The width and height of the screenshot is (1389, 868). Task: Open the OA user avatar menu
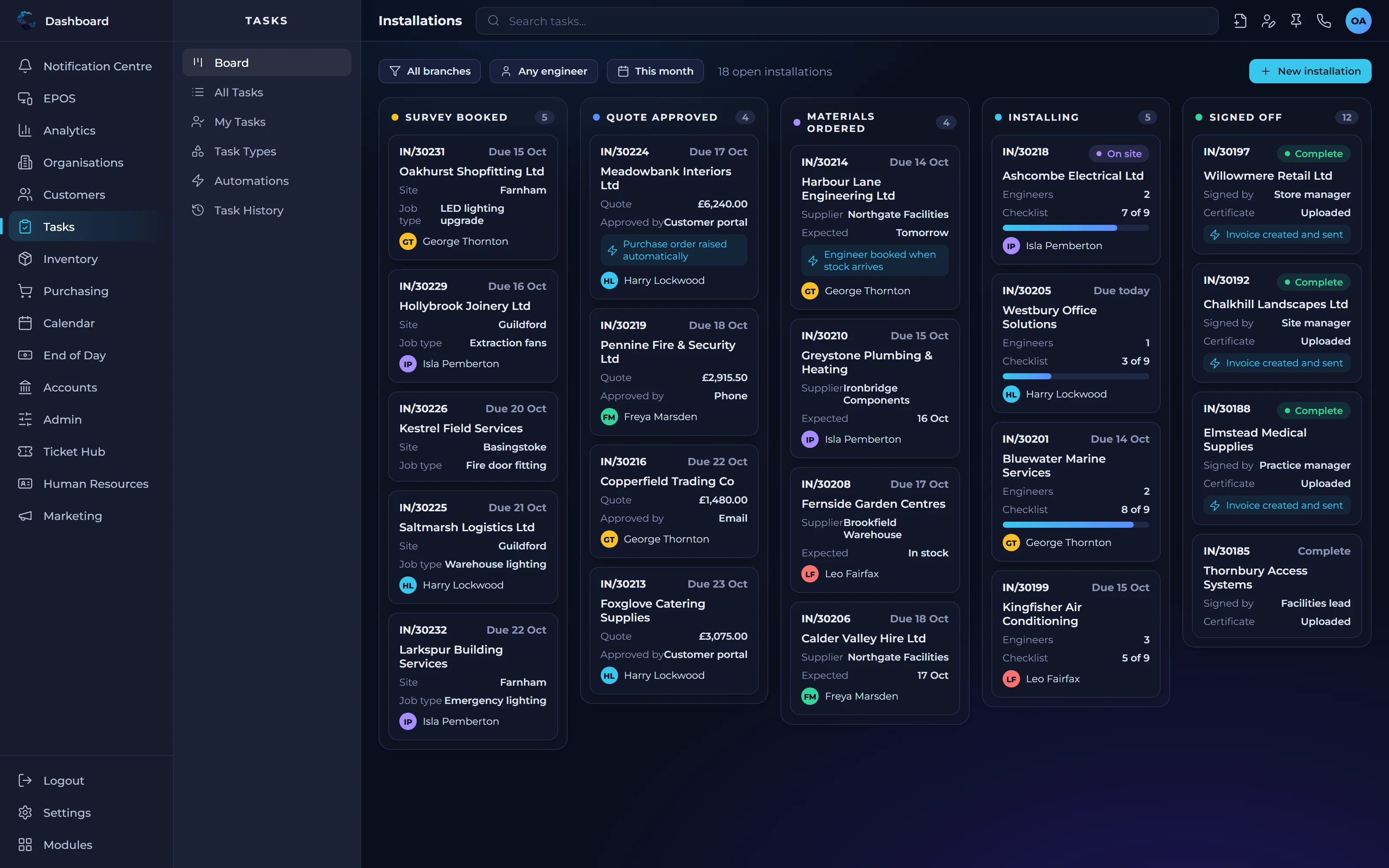[x=1358, y=21]
